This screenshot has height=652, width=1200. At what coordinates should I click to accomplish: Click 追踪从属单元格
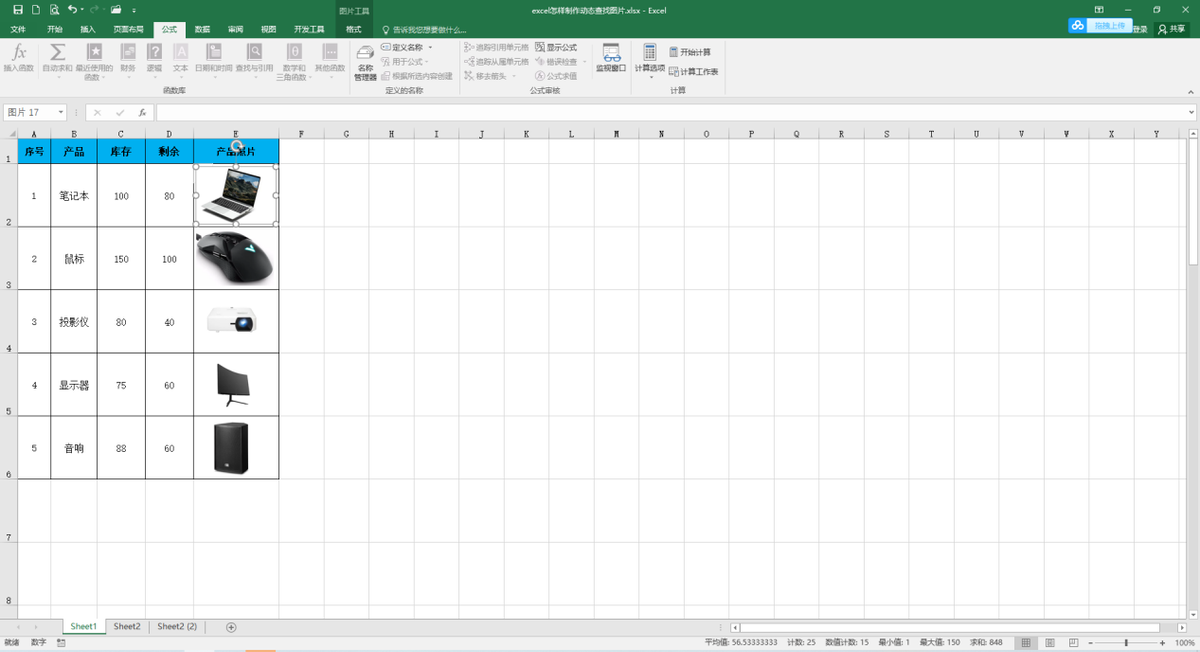point(497,61)
